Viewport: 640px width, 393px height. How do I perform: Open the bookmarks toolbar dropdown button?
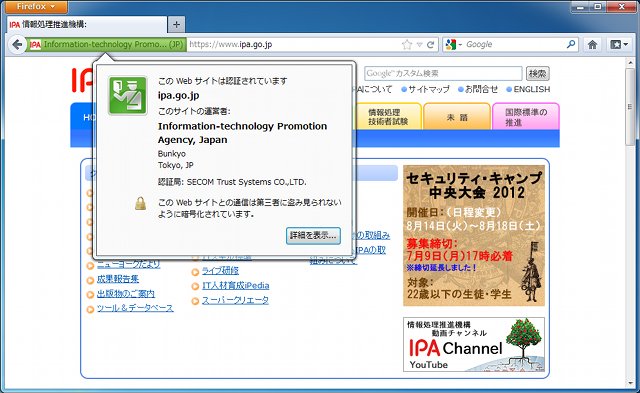pos(619,44)
